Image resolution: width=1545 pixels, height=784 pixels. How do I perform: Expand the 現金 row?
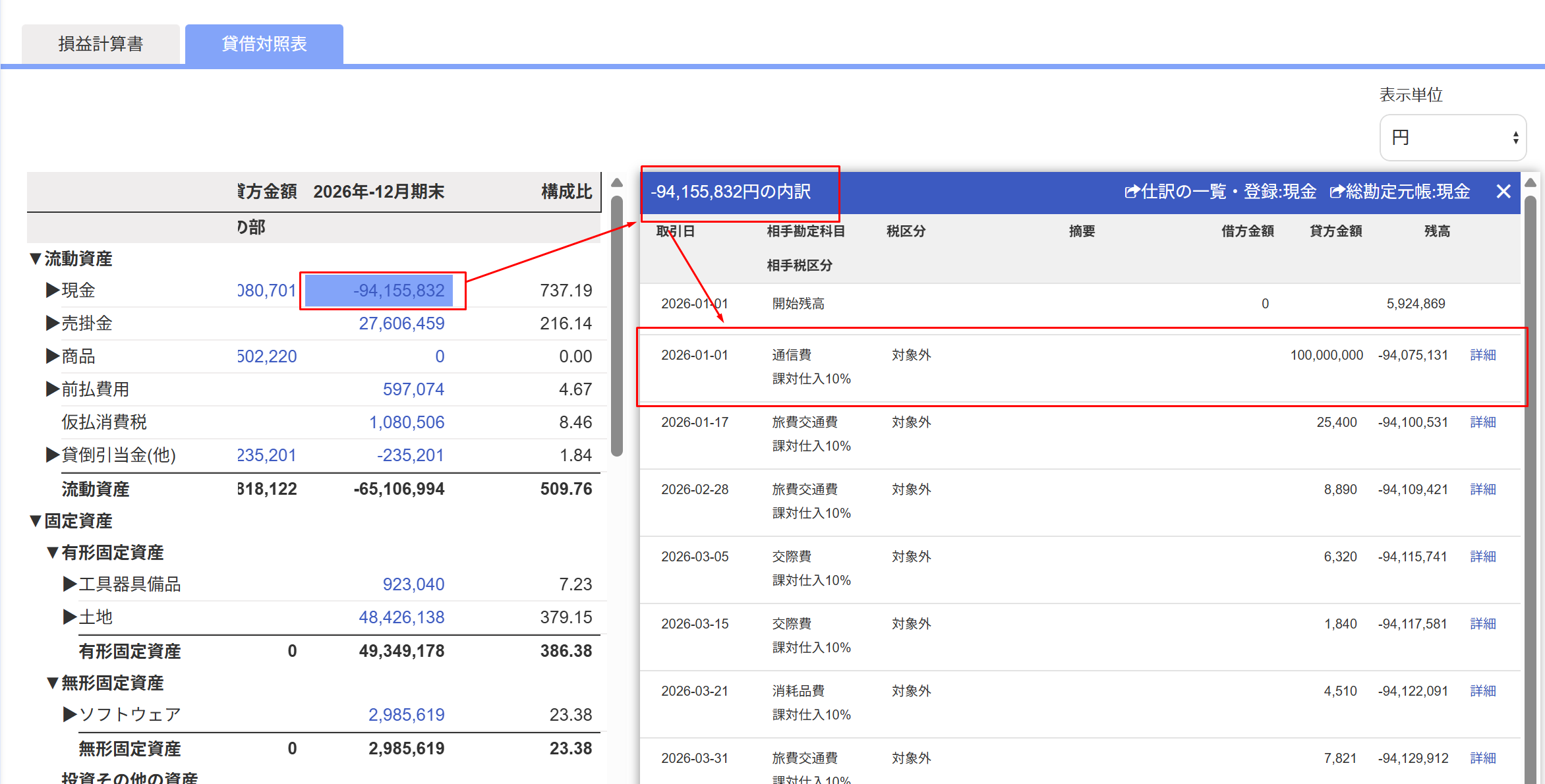point(53,291)
